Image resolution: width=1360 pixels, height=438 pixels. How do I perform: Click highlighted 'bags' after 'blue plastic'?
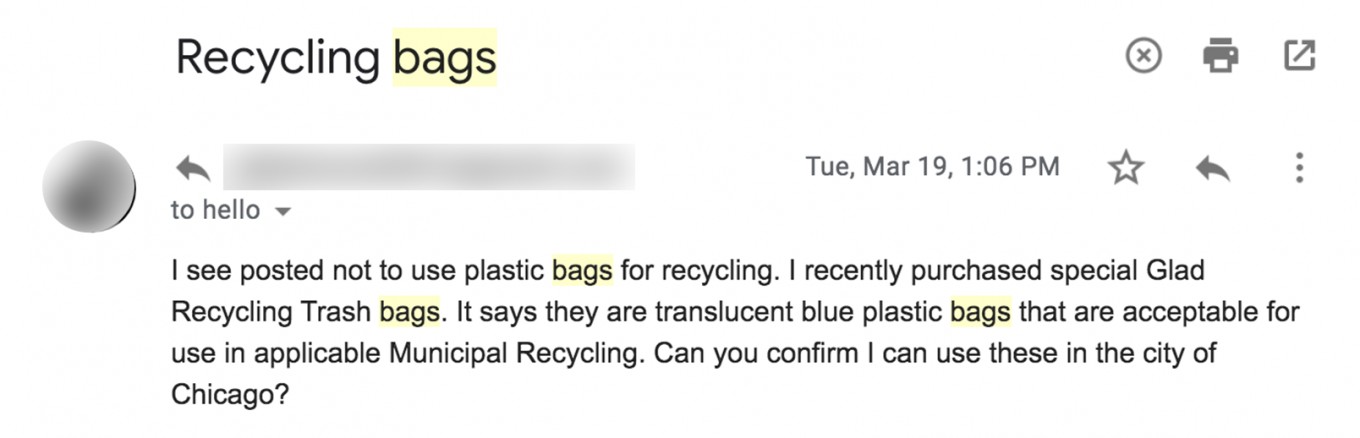(980, 312)
